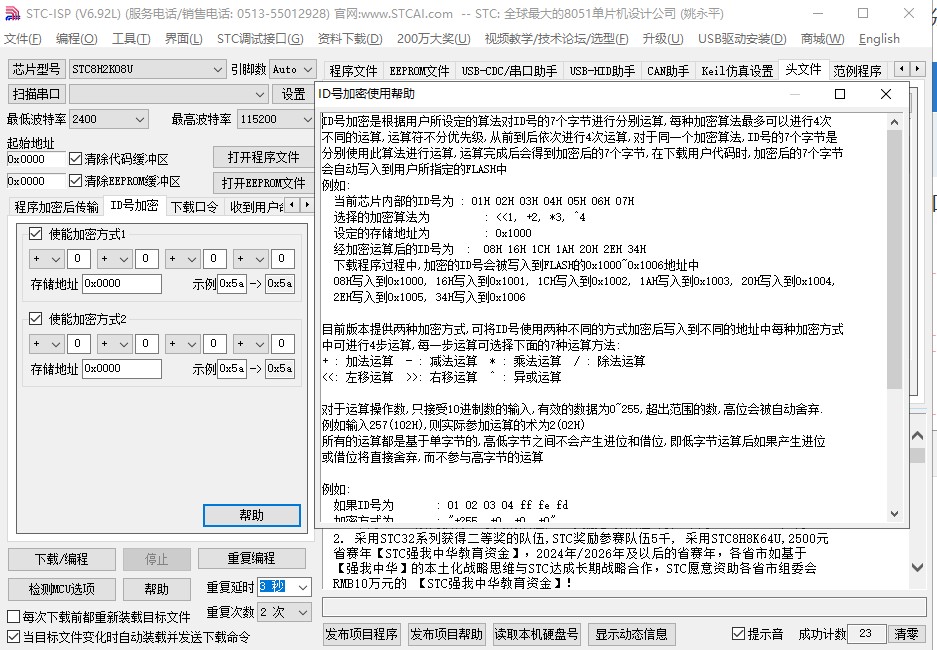Click the 清零 counter reset button
937x650 pixels.
[x=907, y=634]
